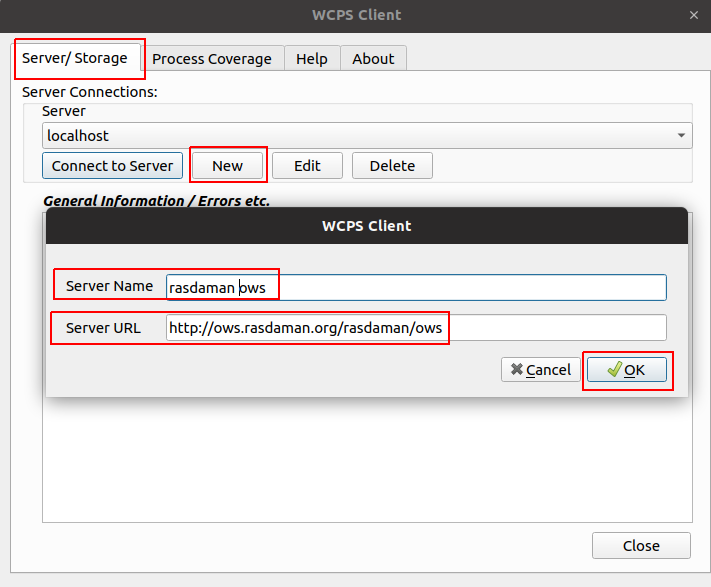The image size is (711, 587).
Task: Close the WCPS Client window with X
Action: (694, 15)
